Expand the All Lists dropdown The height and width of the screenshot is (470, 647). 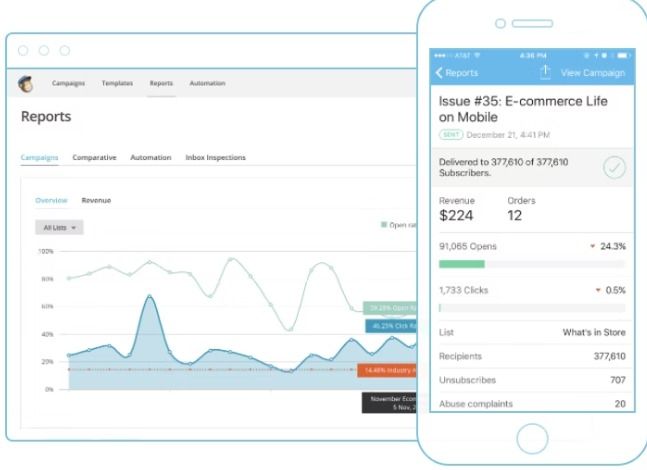[59, 227]
